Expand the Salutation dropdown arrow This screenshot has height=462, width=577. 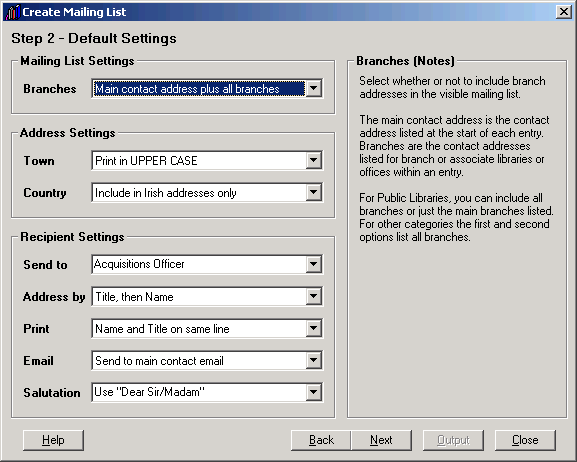(x=314, y=392)
